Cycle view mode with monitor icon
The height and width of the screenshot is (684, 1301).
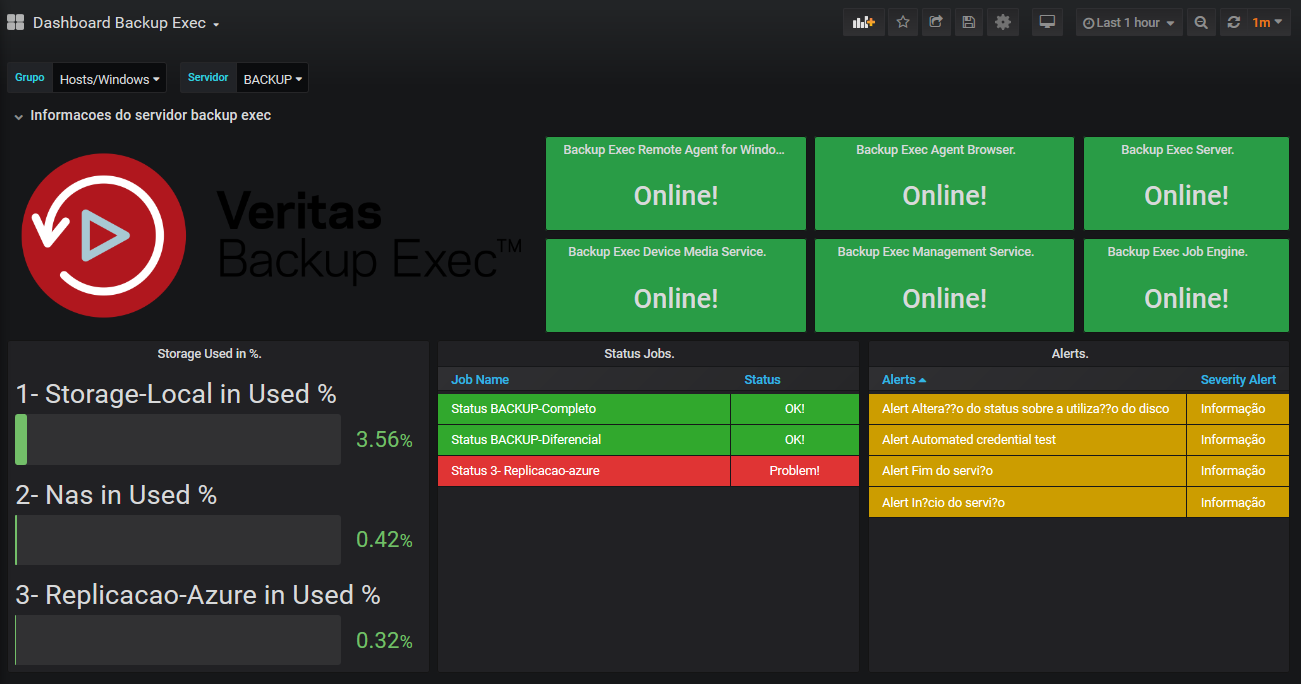1047,22
